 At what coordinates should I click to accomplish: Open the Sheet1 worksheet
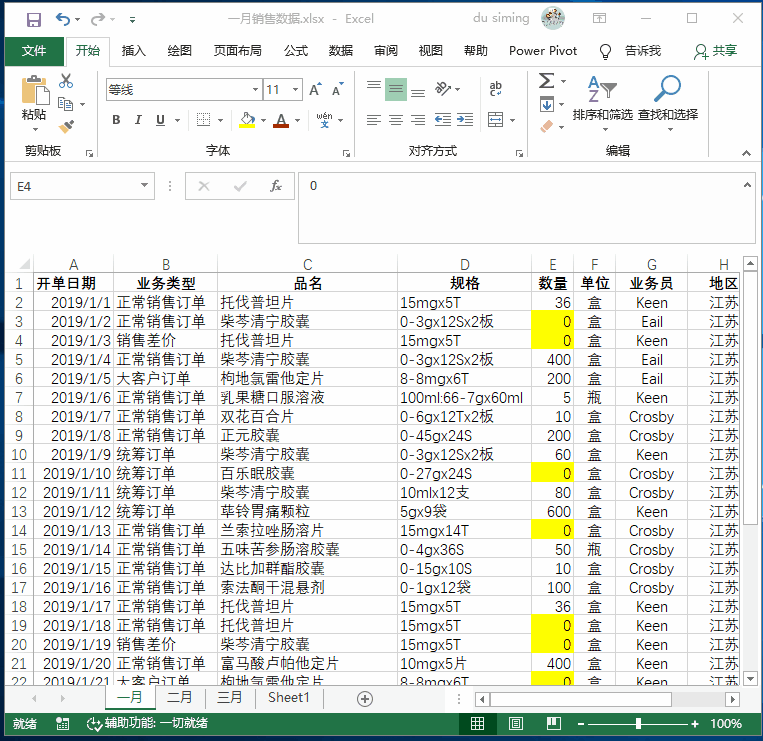coord(289,698)
